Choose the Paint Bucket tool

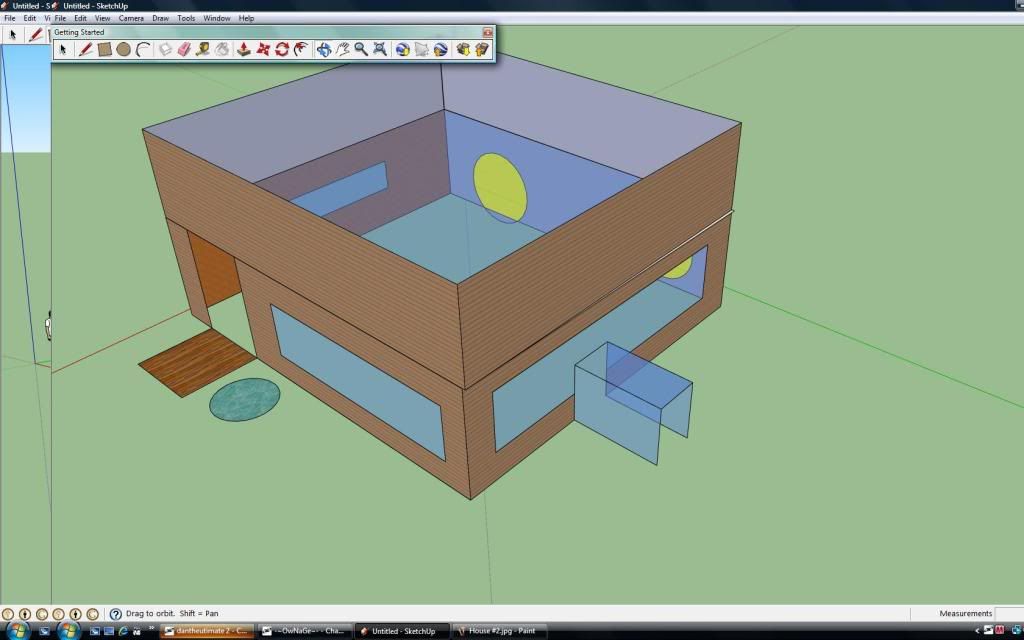pos(222,49)
